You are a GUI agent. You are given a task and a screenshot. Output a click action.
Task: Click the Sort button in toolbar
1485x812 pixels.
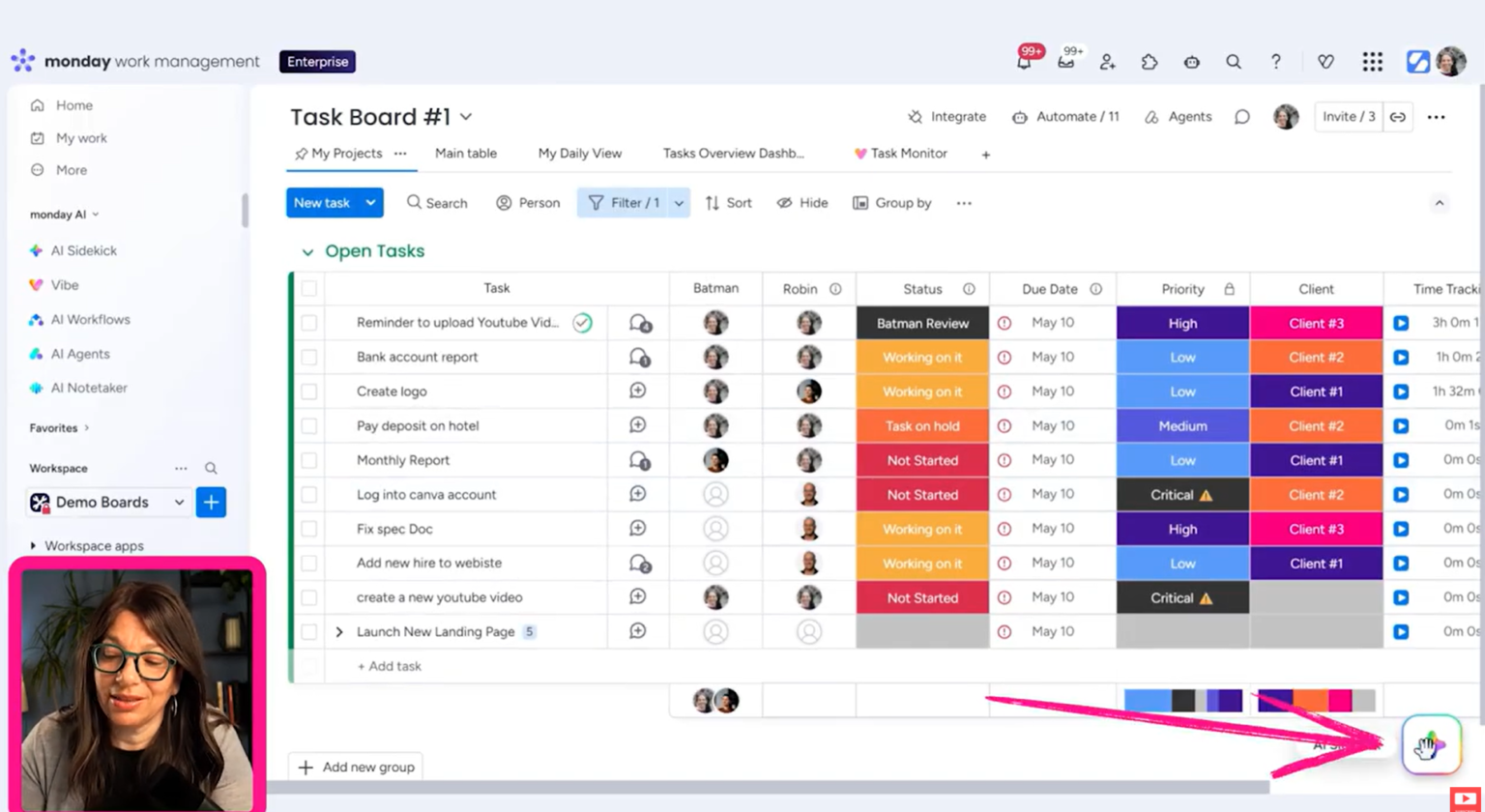coord(729,203)
